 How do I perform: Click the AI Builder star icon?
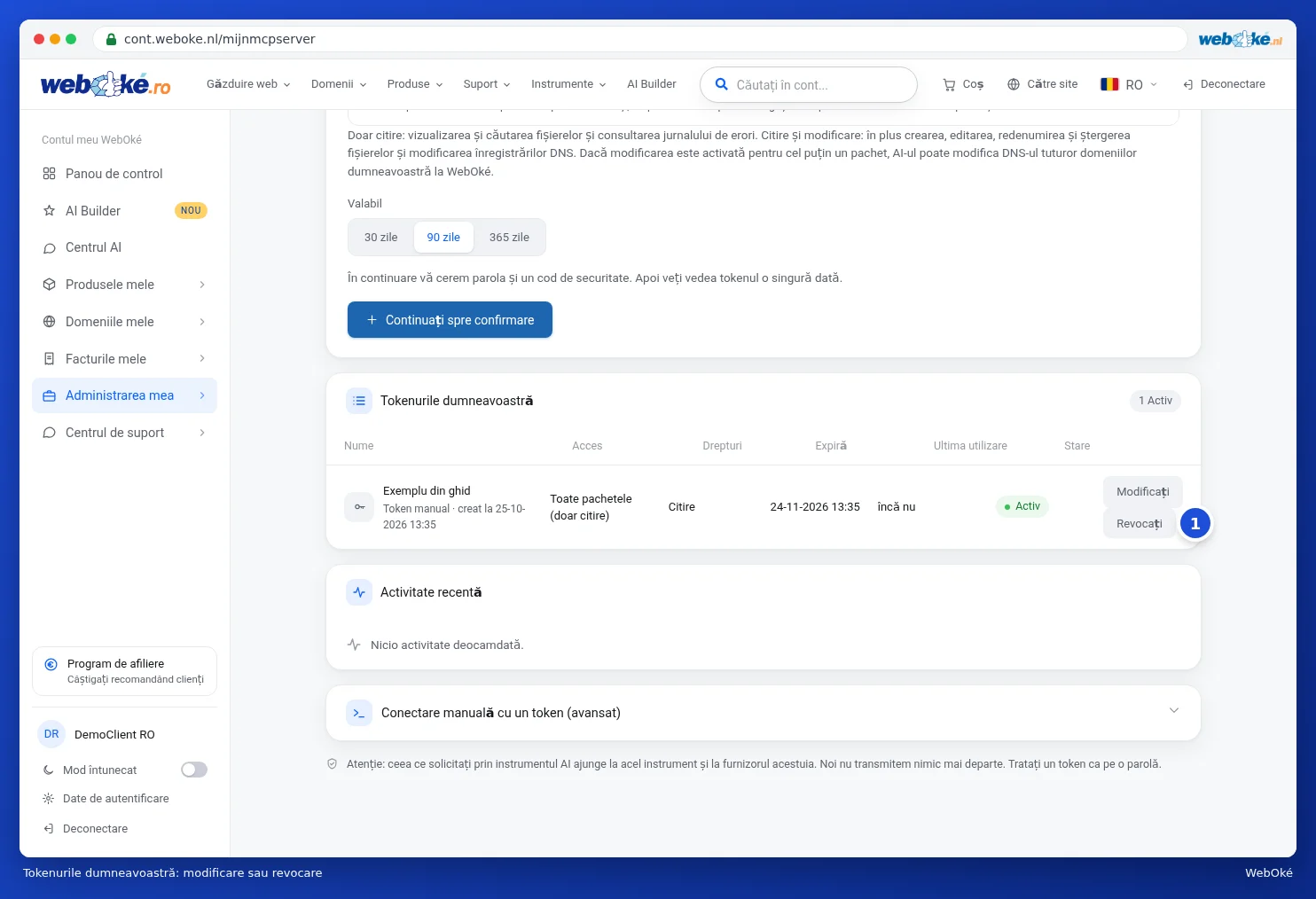(x=50, y=211)
